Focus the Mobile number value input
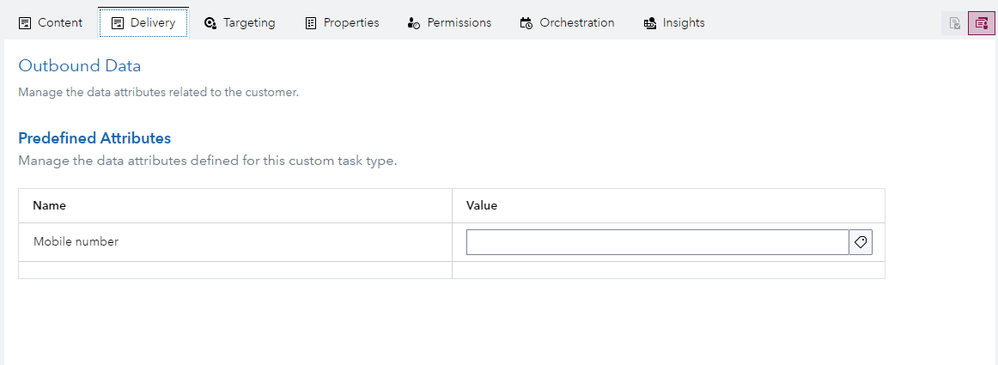The width and height of the screenshot is (998, 365). tap(657, 242)
